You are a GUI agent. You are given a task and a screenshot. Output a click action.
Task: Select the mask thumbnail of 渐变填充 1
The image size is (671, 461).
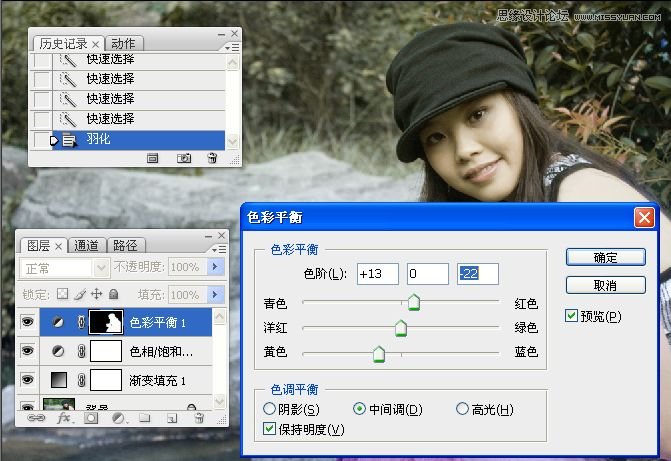106,380
